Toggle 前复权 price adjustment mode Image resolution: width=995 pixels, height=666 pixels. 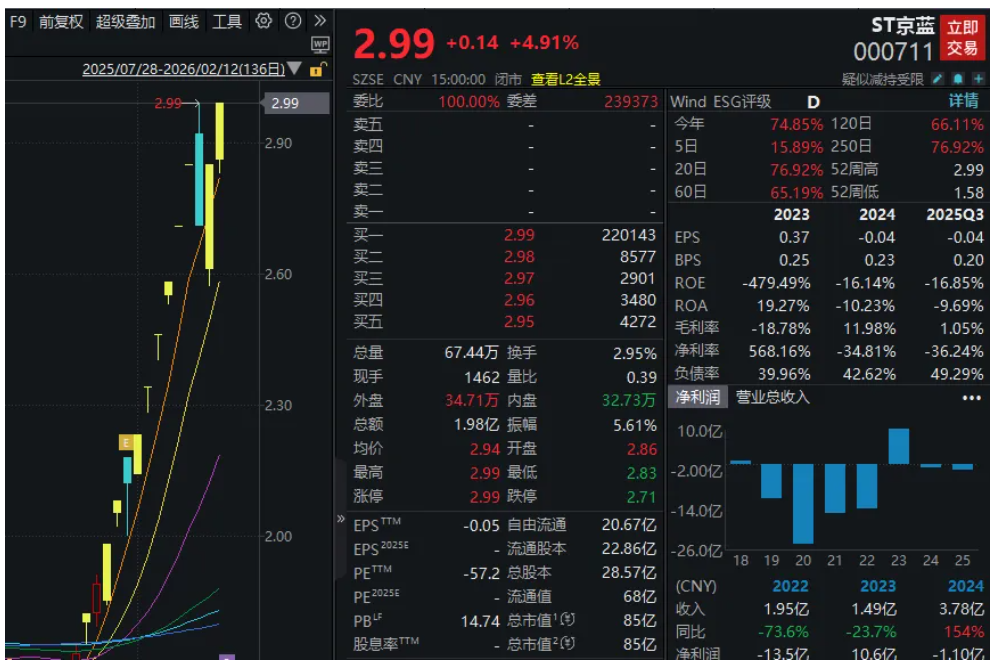pyautogui.click(x=62, y=21)
